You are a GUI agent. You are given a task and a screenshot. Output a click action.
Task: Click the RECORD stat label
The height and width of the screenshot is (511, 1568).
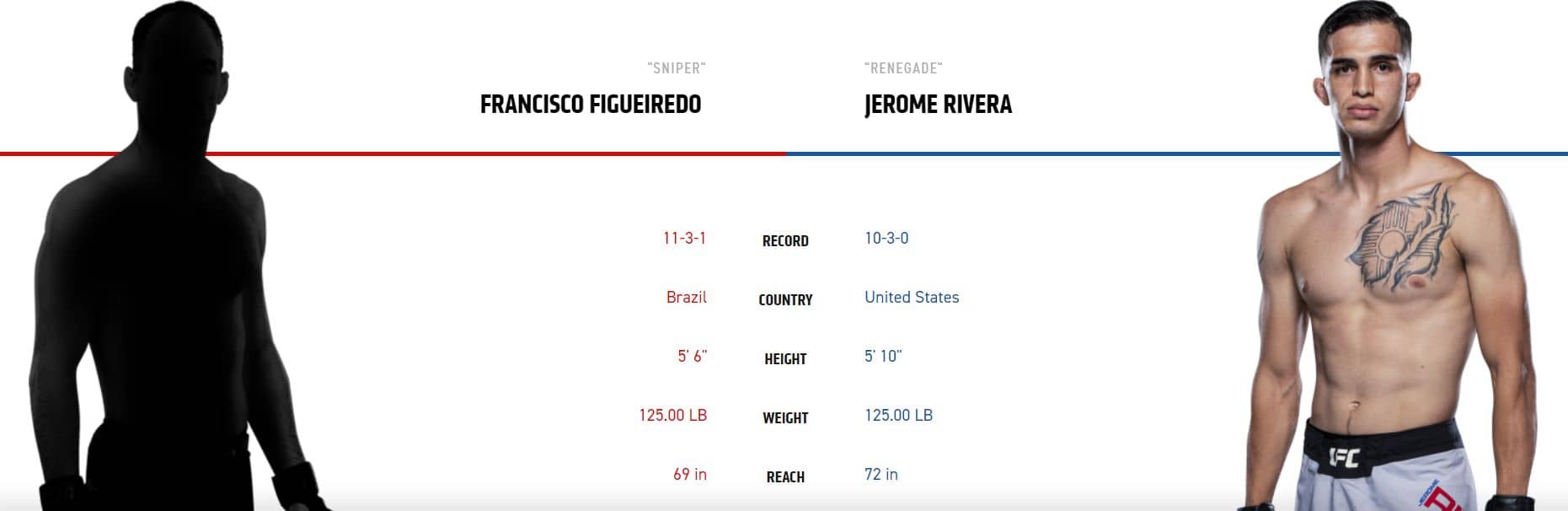click(x=785, y=241)
